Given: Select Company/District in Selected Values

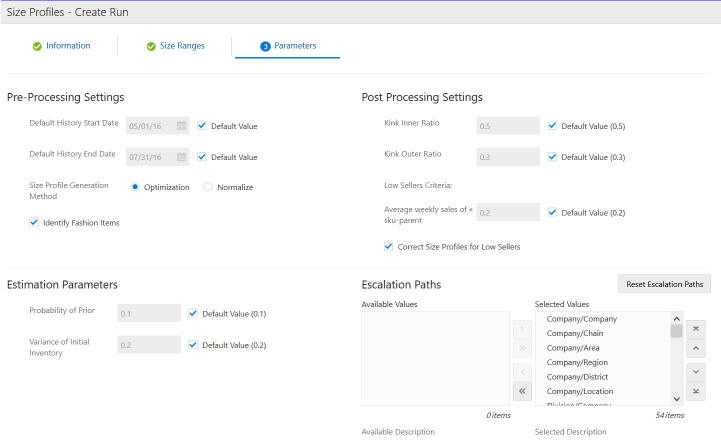Looking at the screenshot, I should point(577,377).
